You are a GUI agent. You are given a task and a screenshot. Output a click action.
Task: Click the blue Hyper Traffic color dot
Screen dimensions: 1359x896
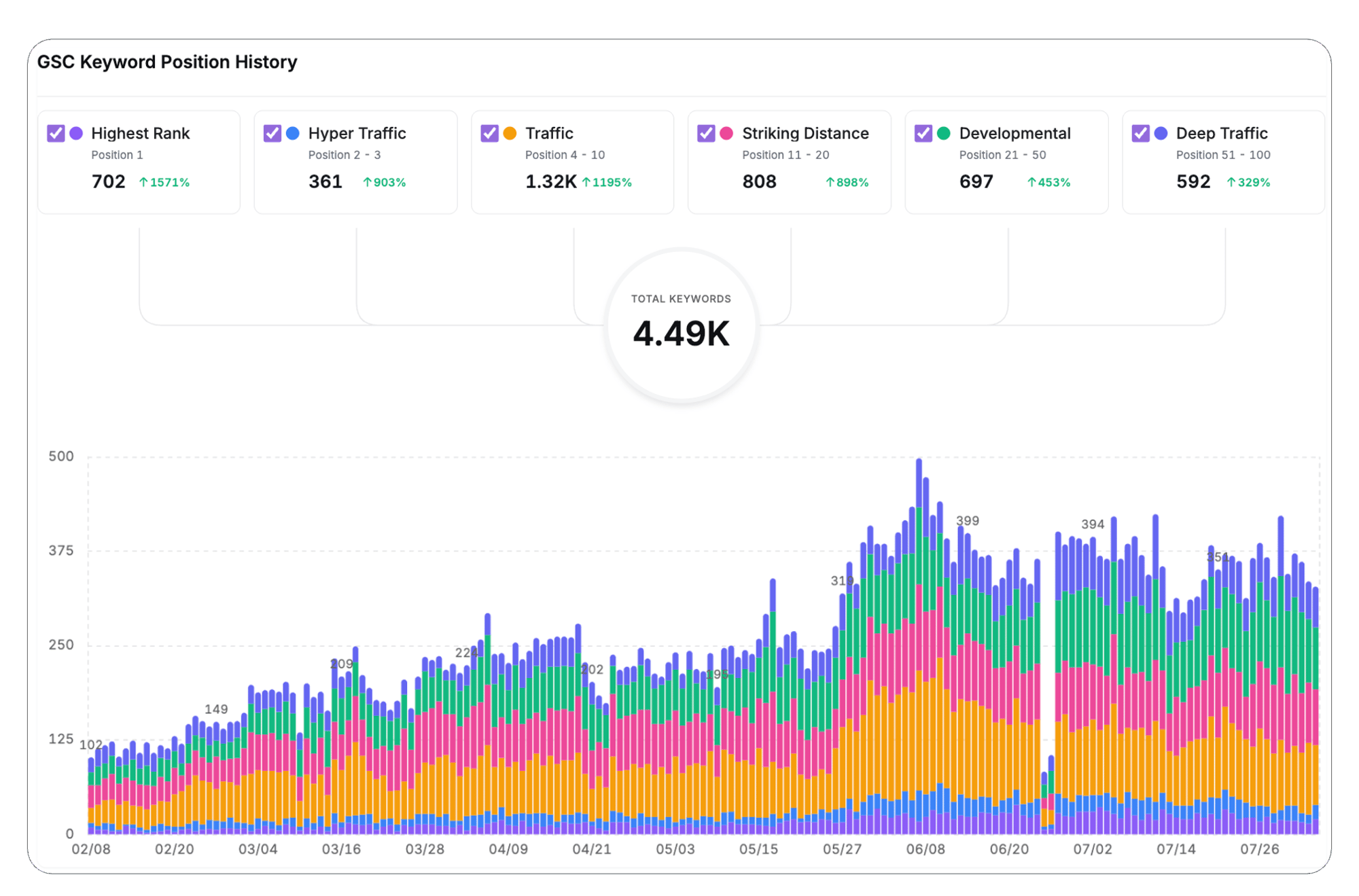pyautogui.click(x=293, y=133)
